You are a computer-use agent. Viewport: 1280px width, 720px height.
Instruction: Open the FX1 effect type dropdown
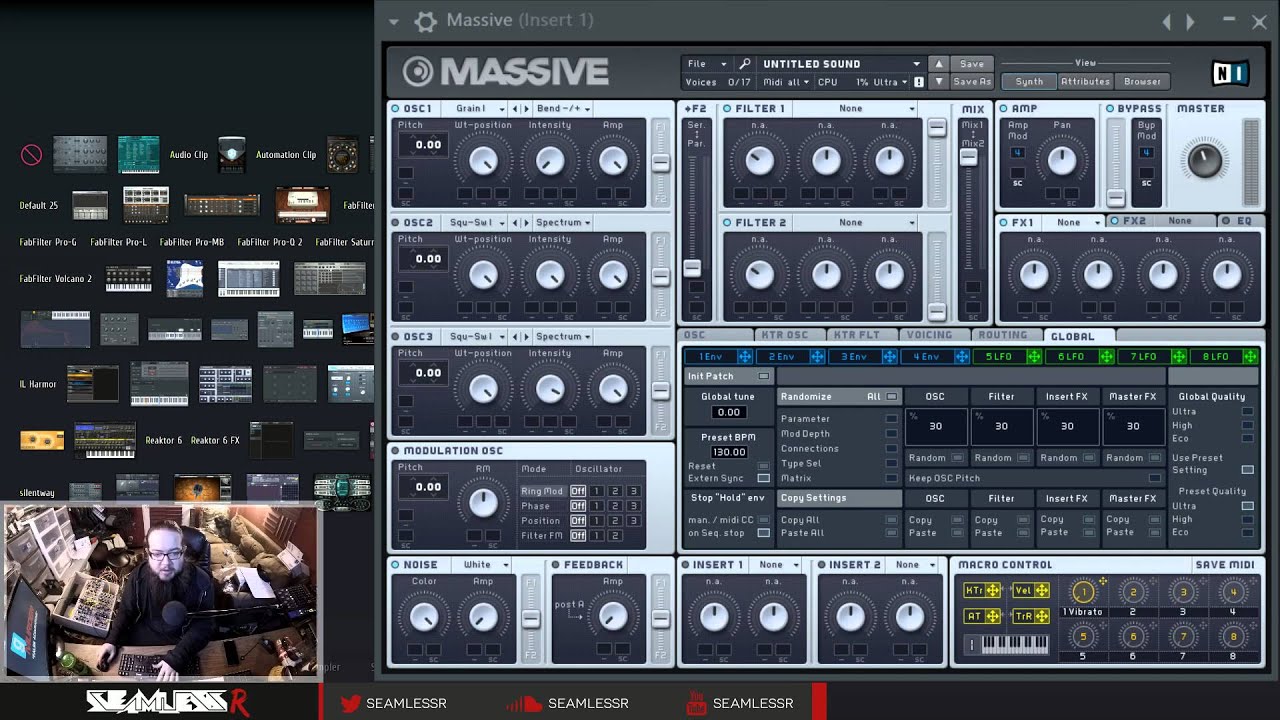pyautogui.click(x=1073, y=223)
